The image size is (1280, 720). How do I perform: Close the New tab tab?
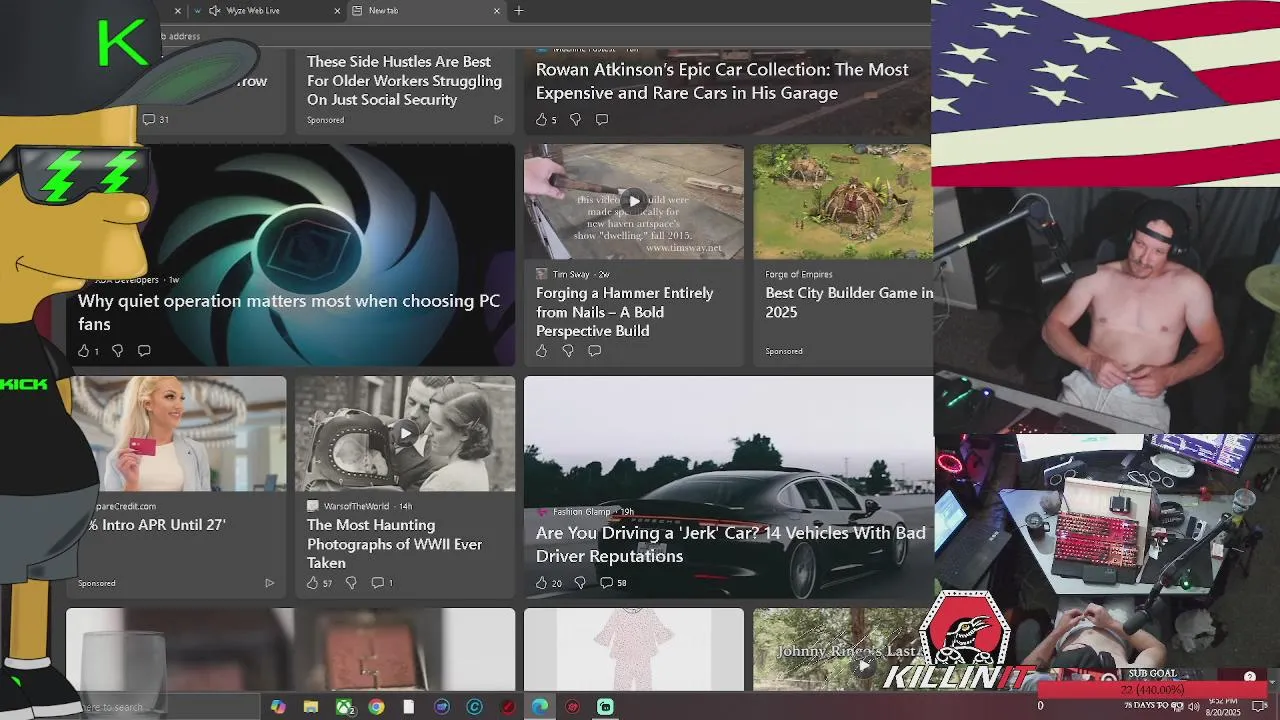[497, 11]
